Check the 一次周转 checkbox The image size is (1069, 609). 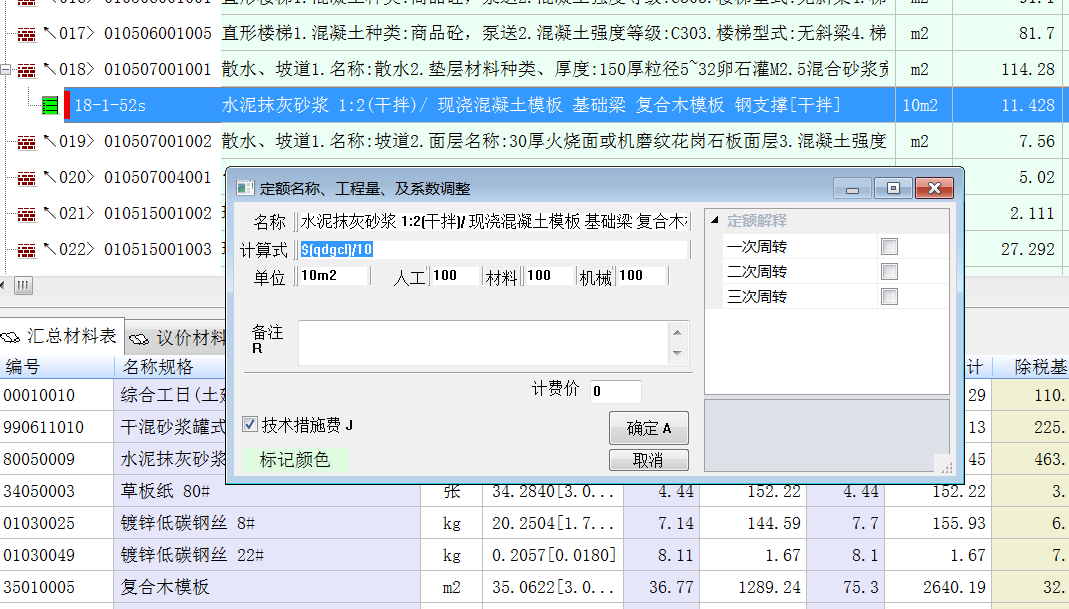pyautogui.click(x=889, y=246)
